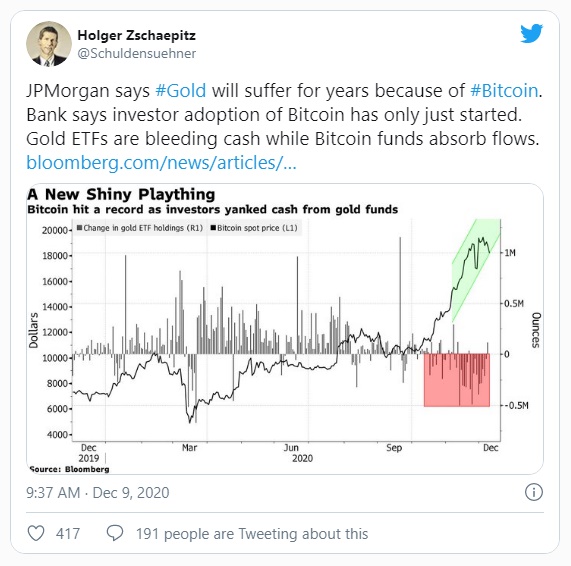Image resolution: width=571 pixels, height=566 pixels.
Task: Click the Source: Bloomberg caption
Action: (x=69, y=469)
